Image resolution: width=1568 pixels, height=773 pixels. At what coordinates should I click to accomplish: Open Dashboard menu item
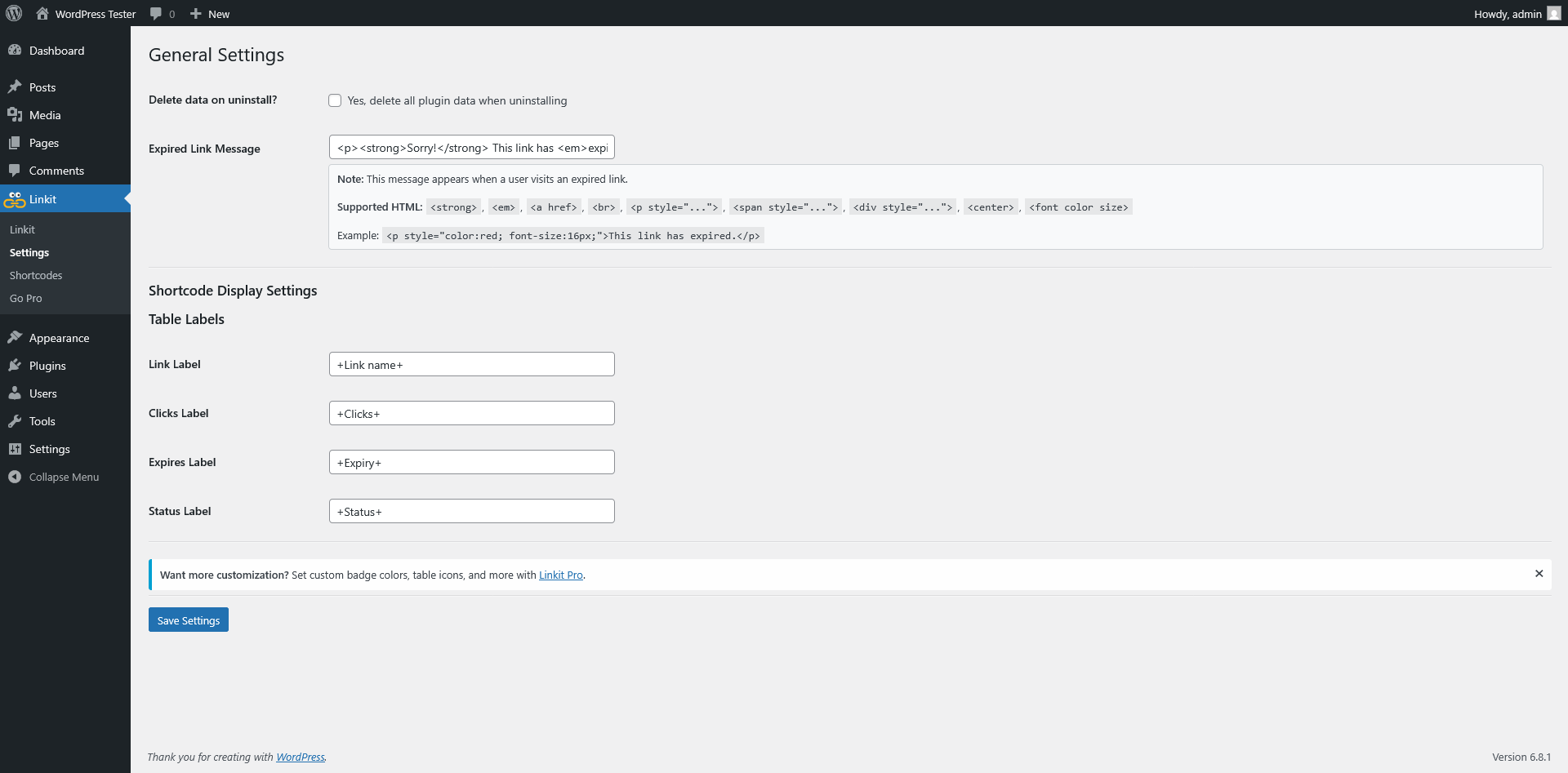(65, 51)
